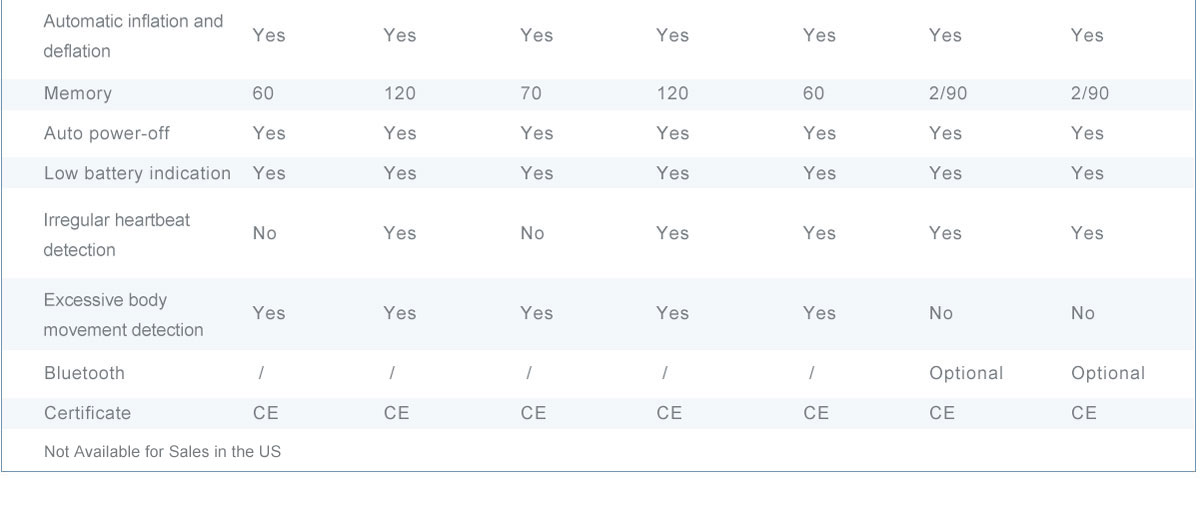Select the first '60' memory value

click(263, 93)
